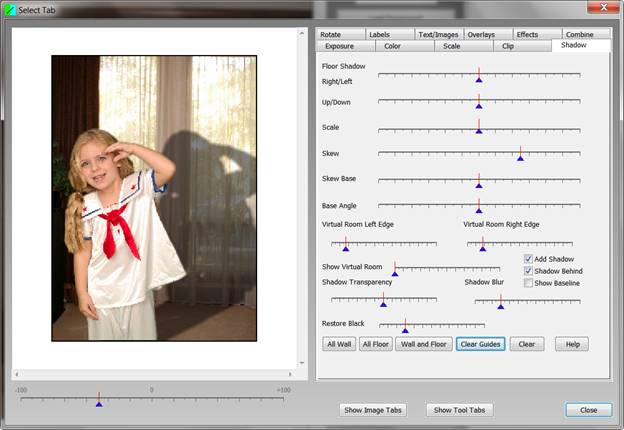Image resolution: width=624 pixels, height=430 pixels.
Task: Click the Skew slider track
Action: point(479,153)
